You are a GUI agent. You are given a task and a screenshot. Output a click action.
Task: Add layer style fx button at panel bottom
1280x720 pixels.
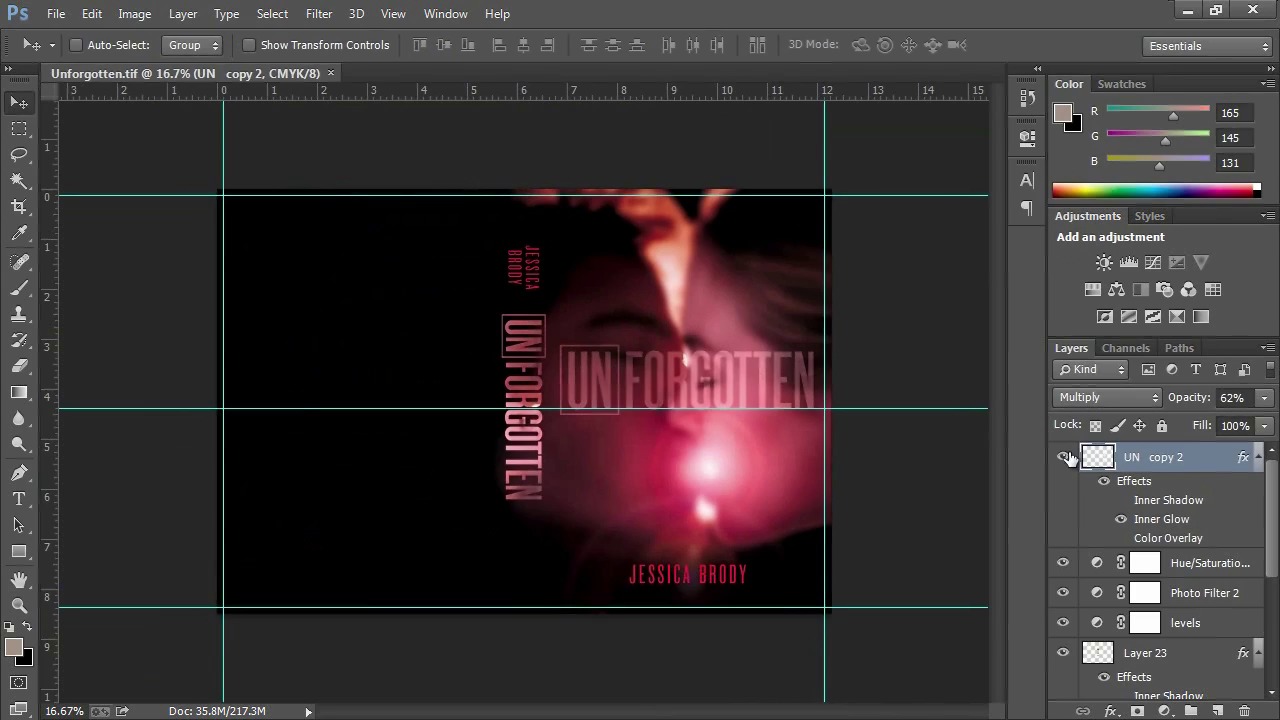[x=1110, y=711]
